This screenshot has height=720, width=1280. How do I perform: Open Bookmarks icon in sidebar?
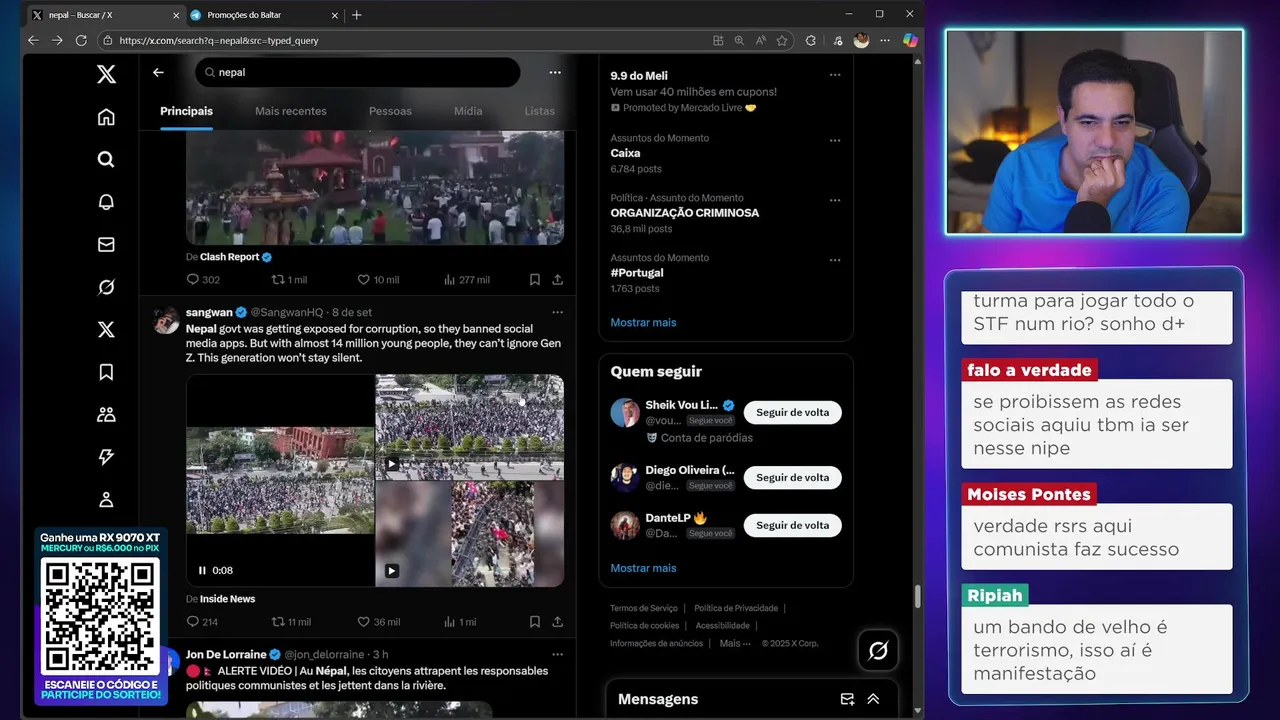(106, 372)
